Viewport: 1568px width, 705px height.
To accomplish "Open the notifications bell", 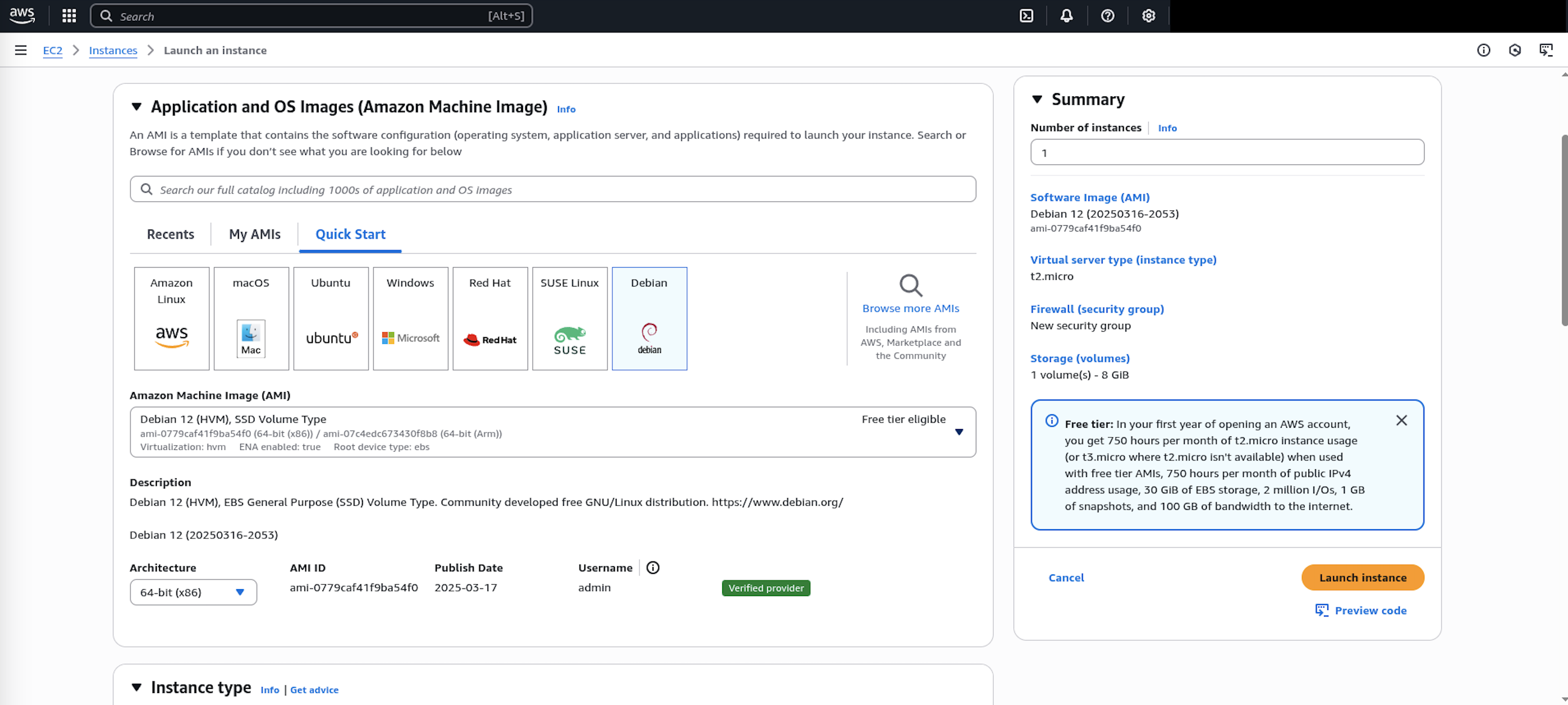I will pyautogui.click(x=1066, y=16).
